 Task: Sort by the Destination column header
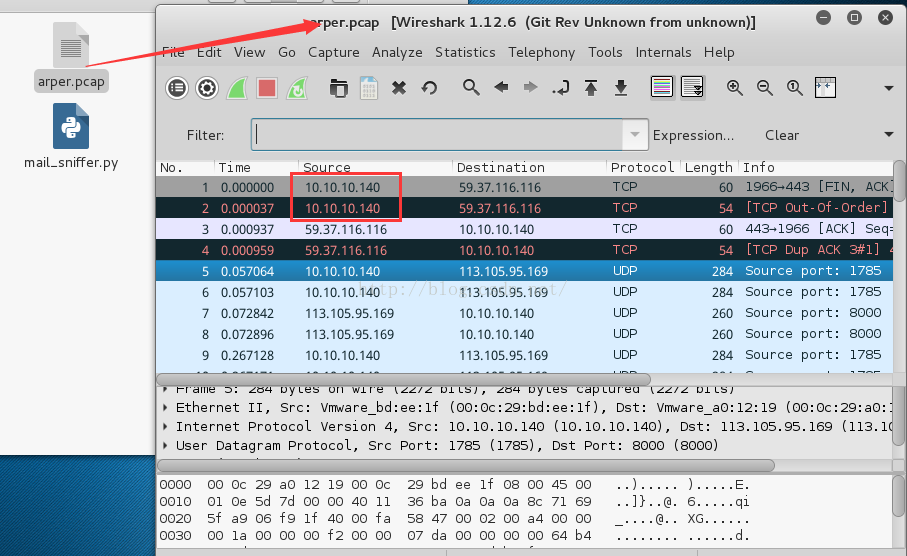coord(529,168)
